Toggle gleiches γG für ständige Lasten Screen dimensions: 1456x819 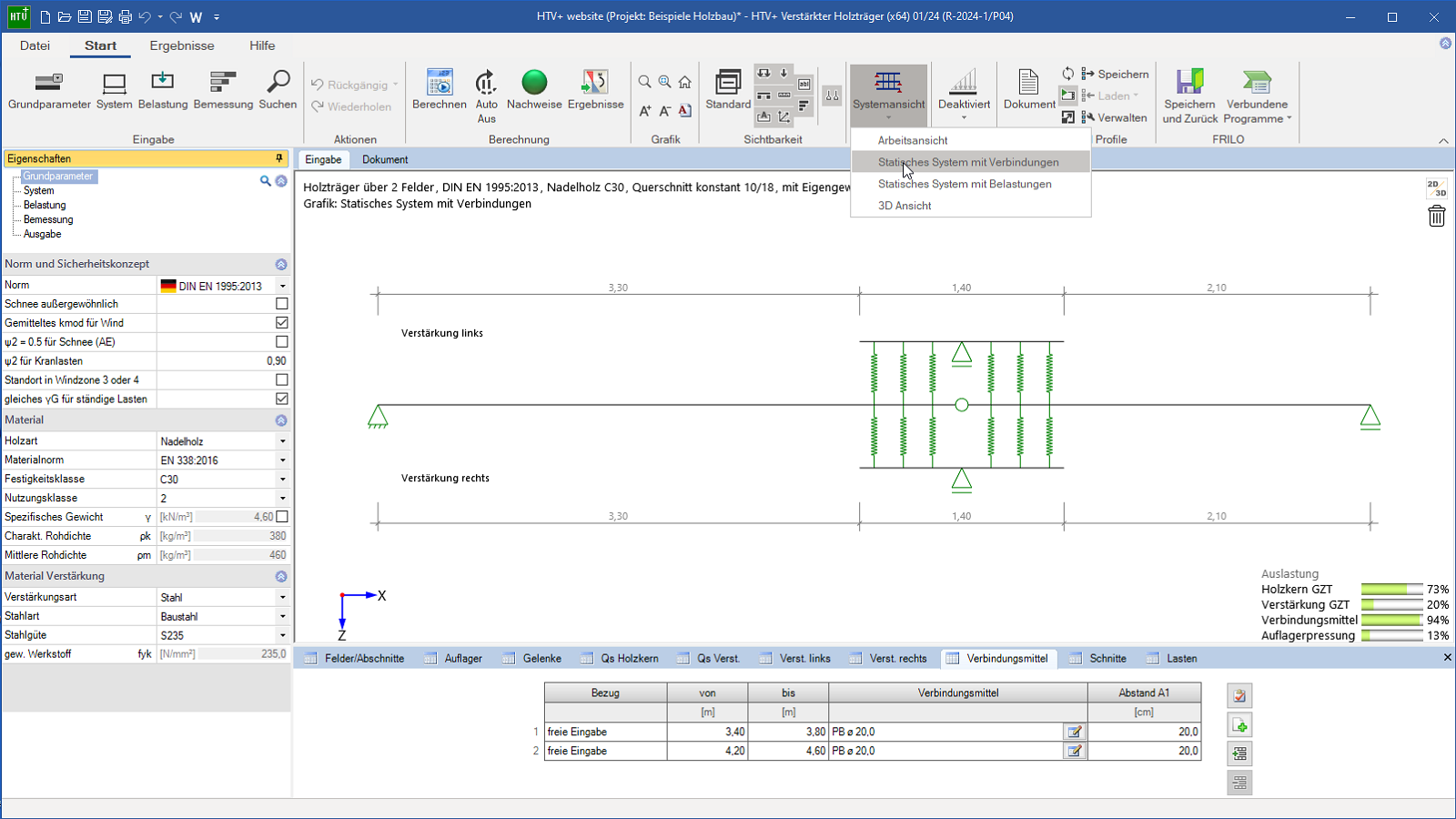pos(282,399)
